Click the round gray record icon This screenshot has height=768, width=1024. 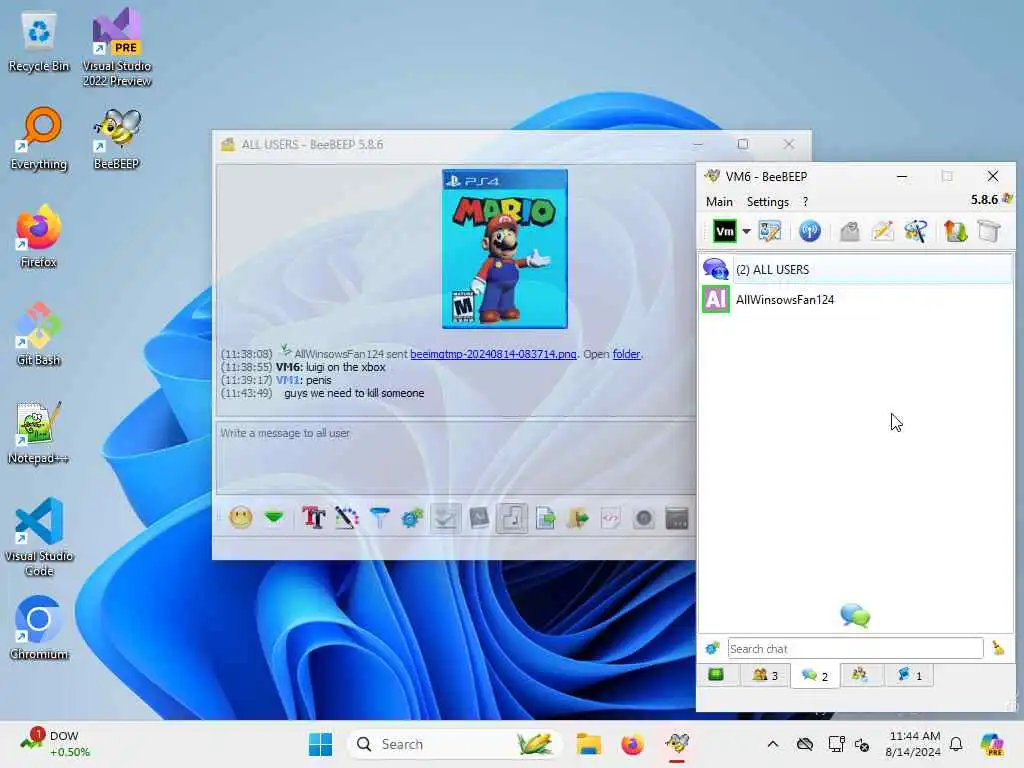click(x=644, y=519)
